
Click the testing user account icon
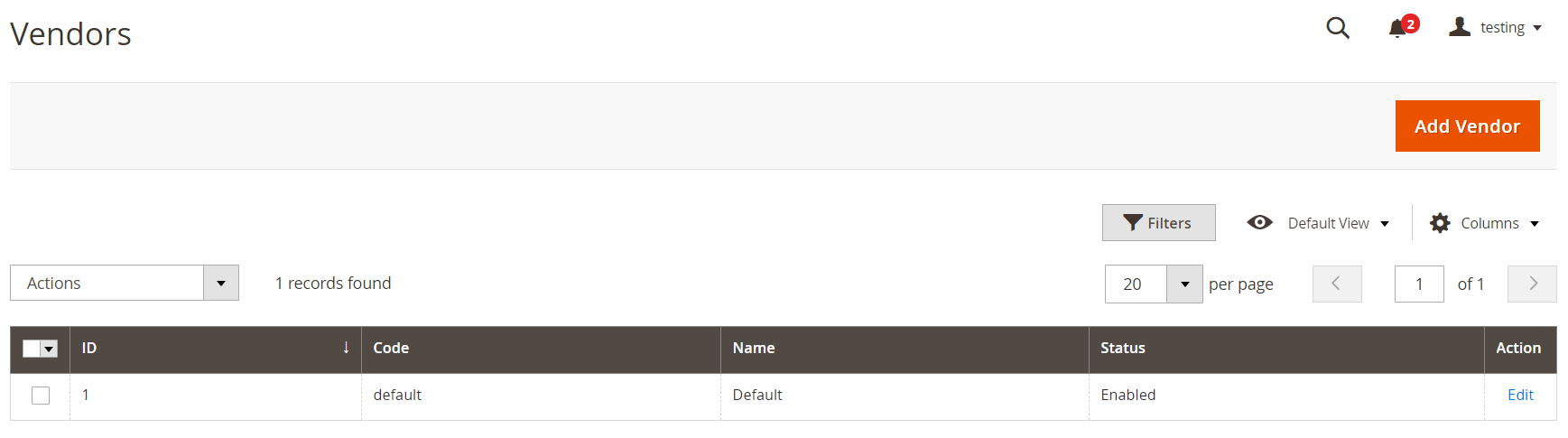click(x=1459, y=27)
